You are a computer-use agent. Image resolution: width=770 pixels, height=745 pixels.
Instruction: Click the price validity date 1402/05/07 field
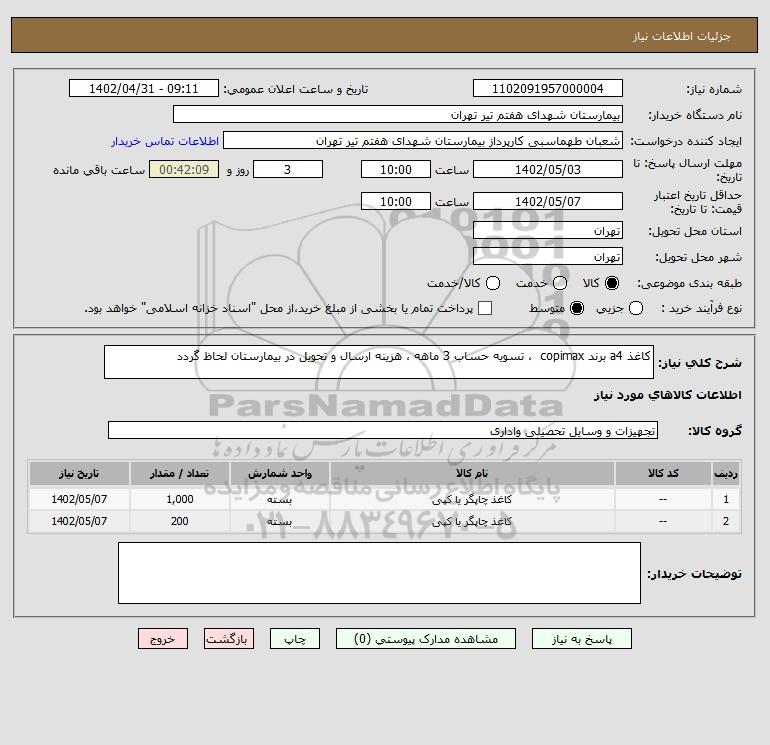tap(548, 201)
